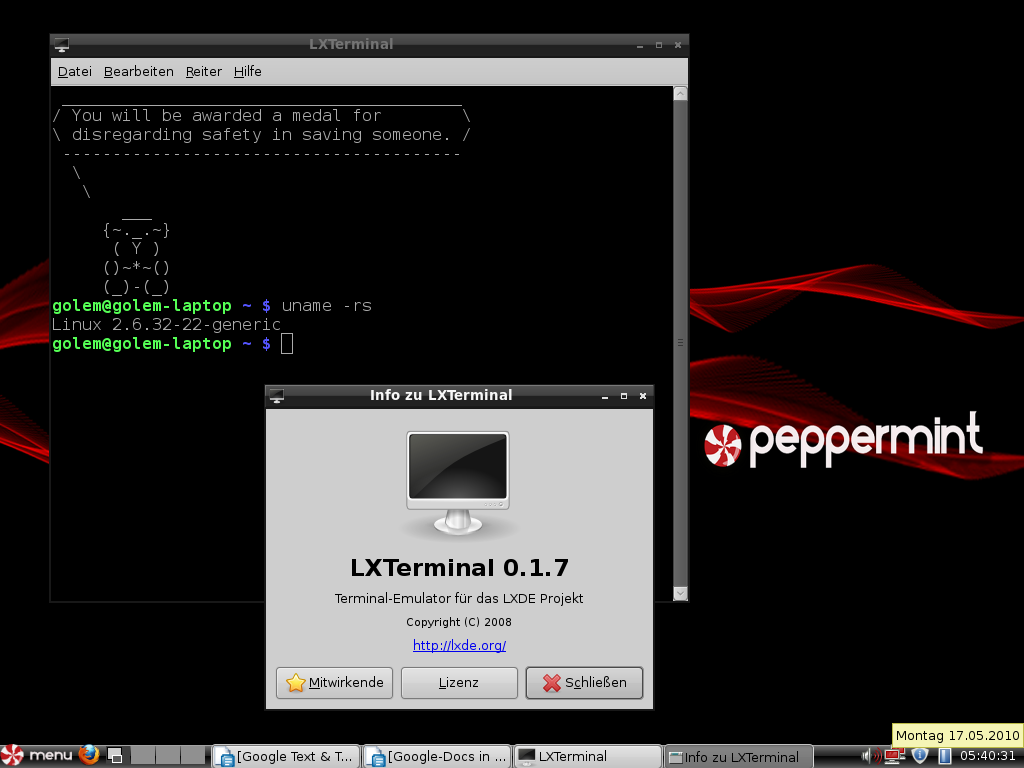
Task: Open the LXTerminal window menu icon
Action: click(x=62, y=45)
